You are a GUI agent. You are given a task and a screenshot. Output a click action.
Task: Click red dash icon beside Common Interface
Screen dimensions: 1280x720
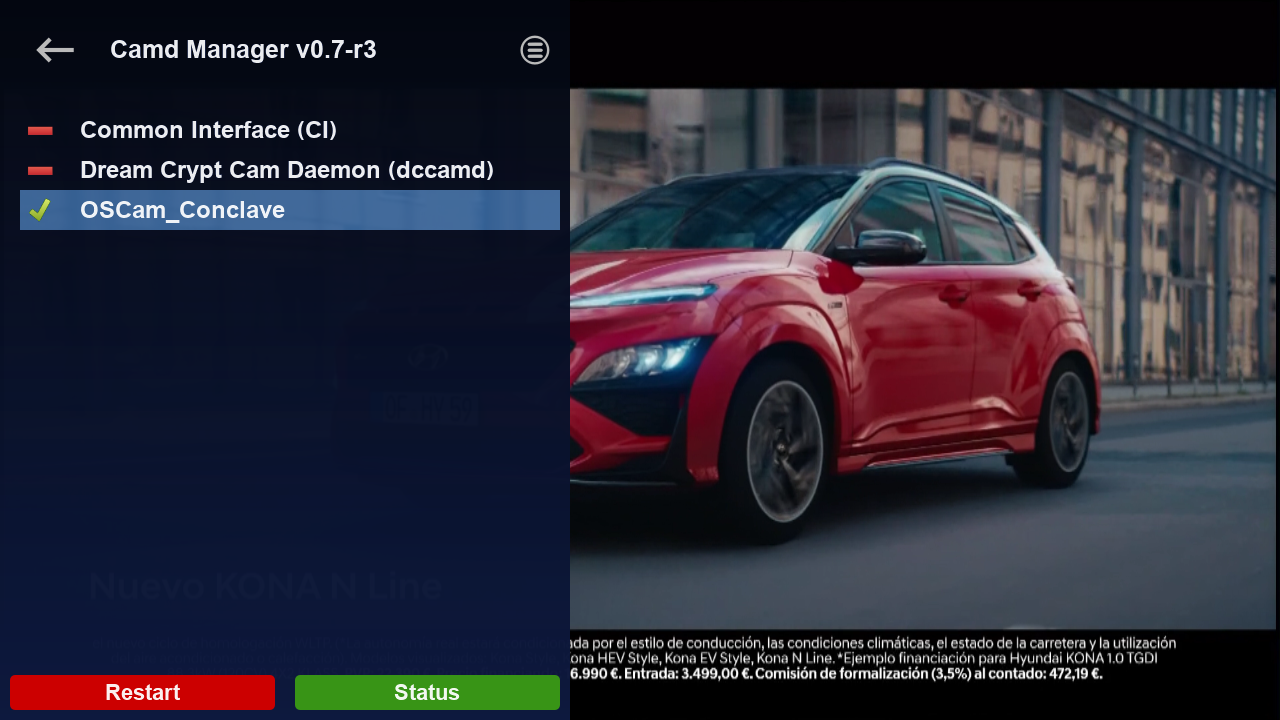point(40,131)
